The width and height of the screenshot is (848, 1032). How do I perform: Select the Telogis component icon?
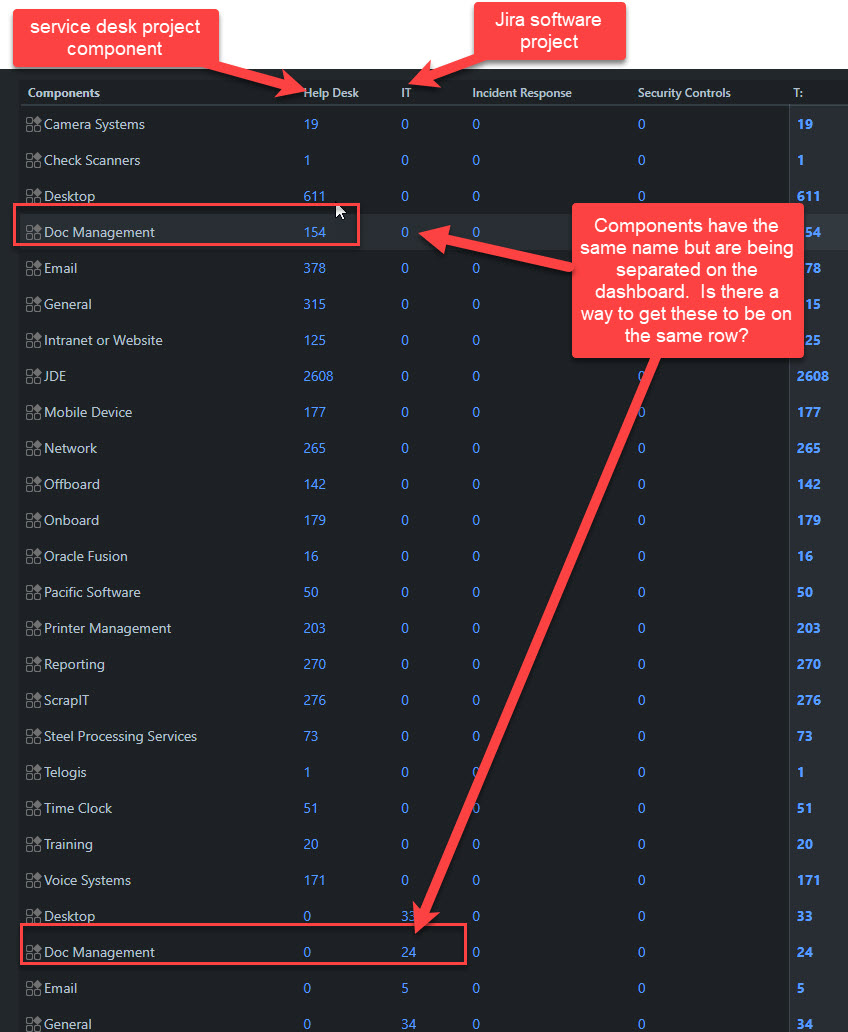click(34, 772)
